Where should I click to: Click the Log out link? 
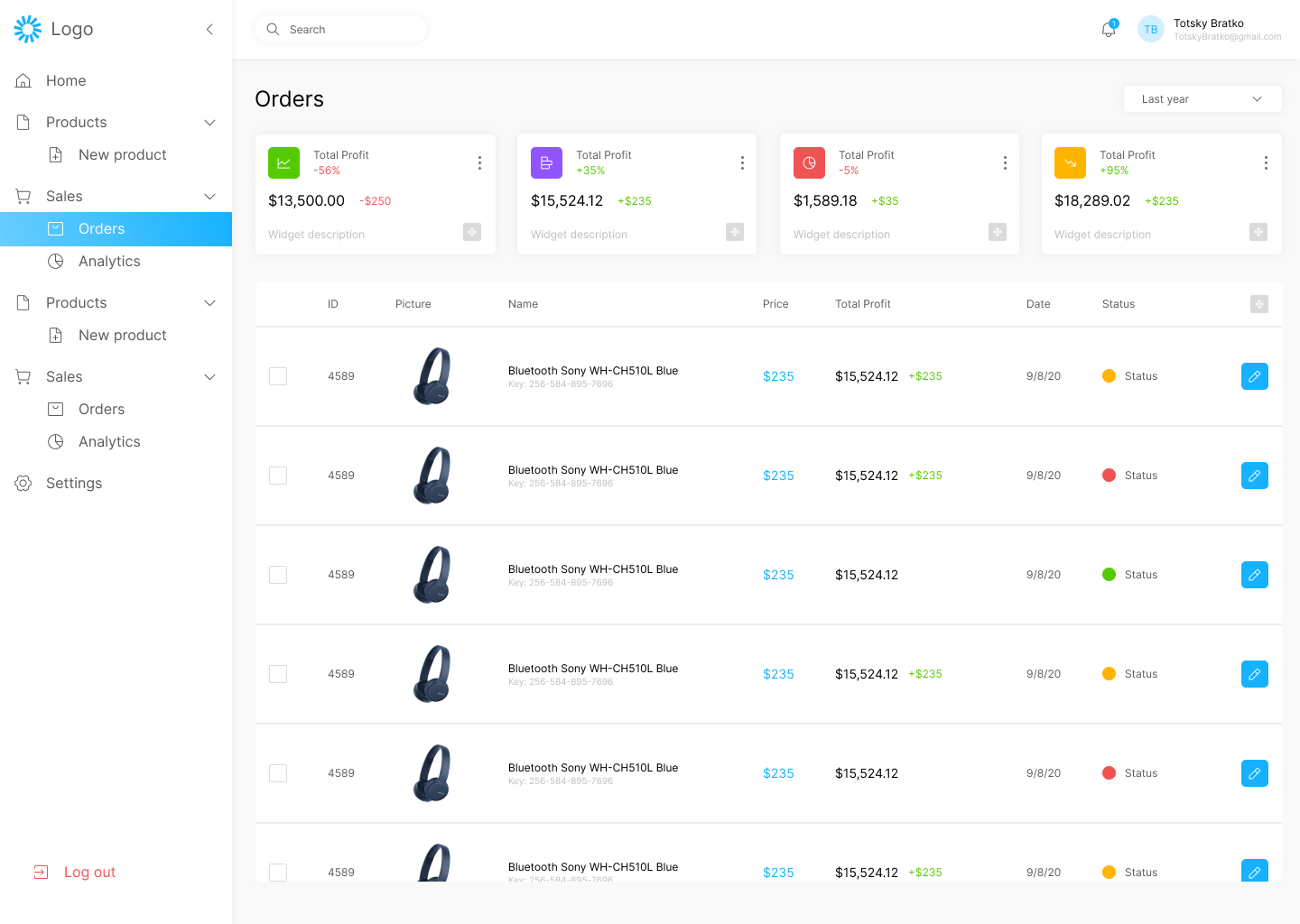point(89,873)
